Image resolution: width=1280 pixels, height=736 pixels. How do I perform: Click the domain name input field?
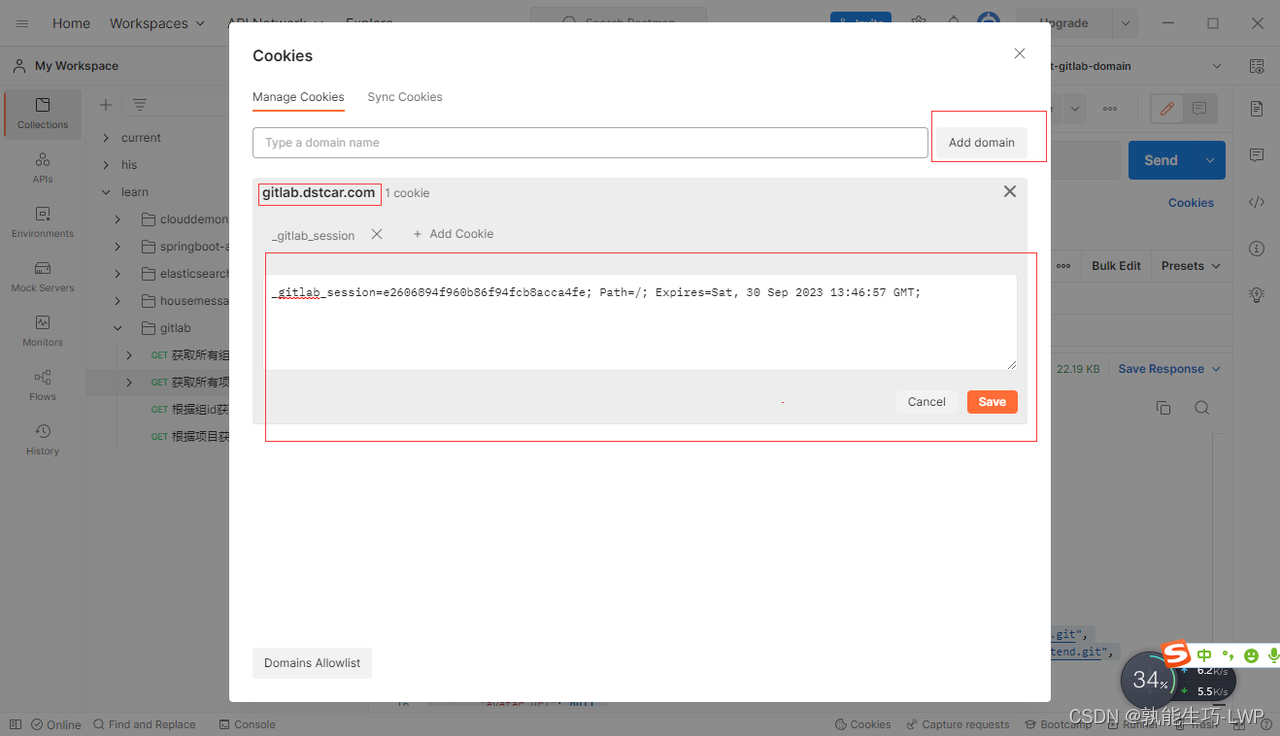pyautogui.click(x=590, y=142)
